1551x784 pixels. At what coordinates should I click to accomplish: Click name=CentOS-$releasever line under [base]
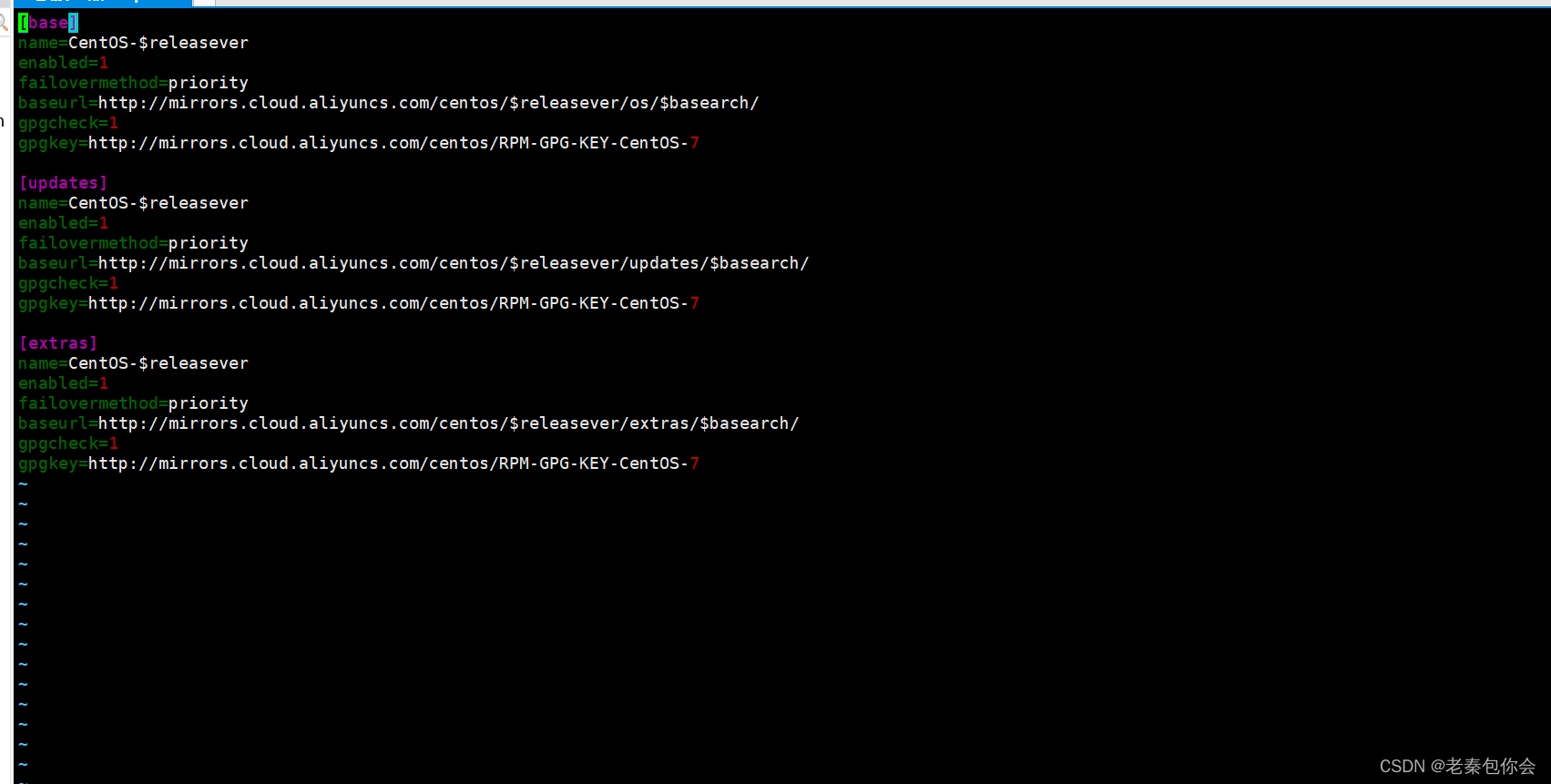pyautogui.click(x=133, y=43)
